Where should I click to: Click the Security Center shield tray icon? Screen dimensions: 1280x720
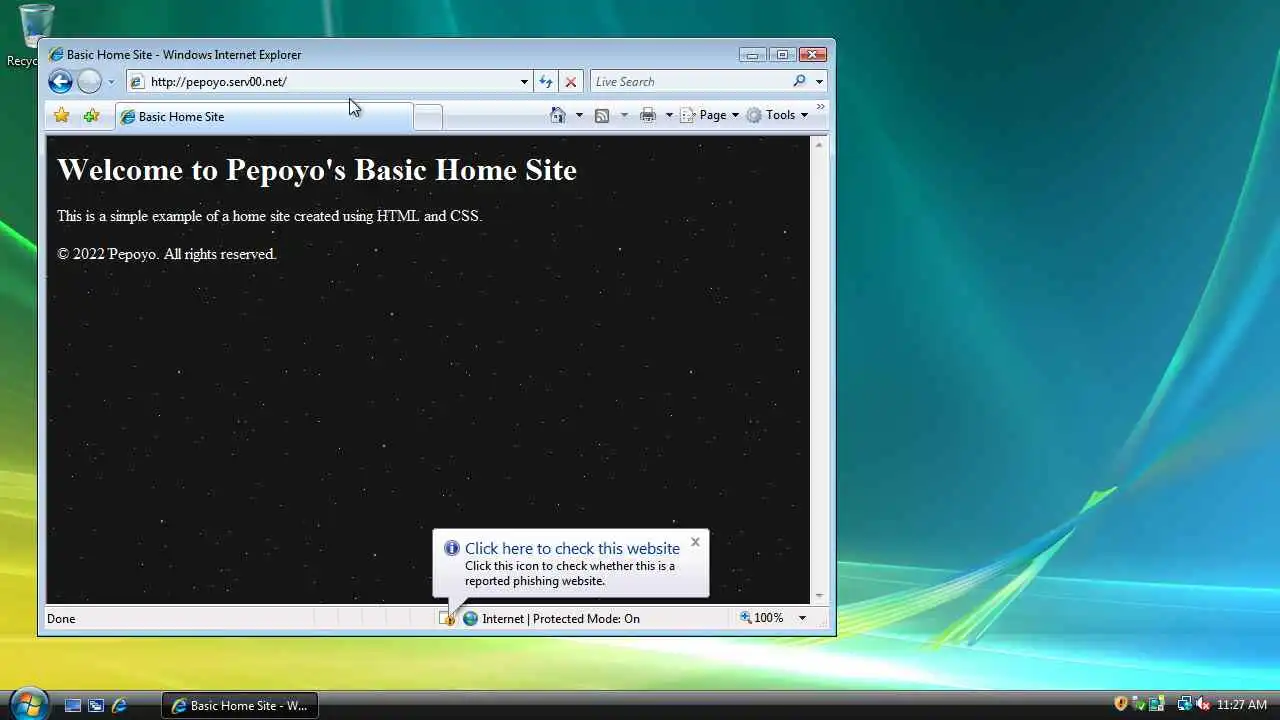point(1120,704)
